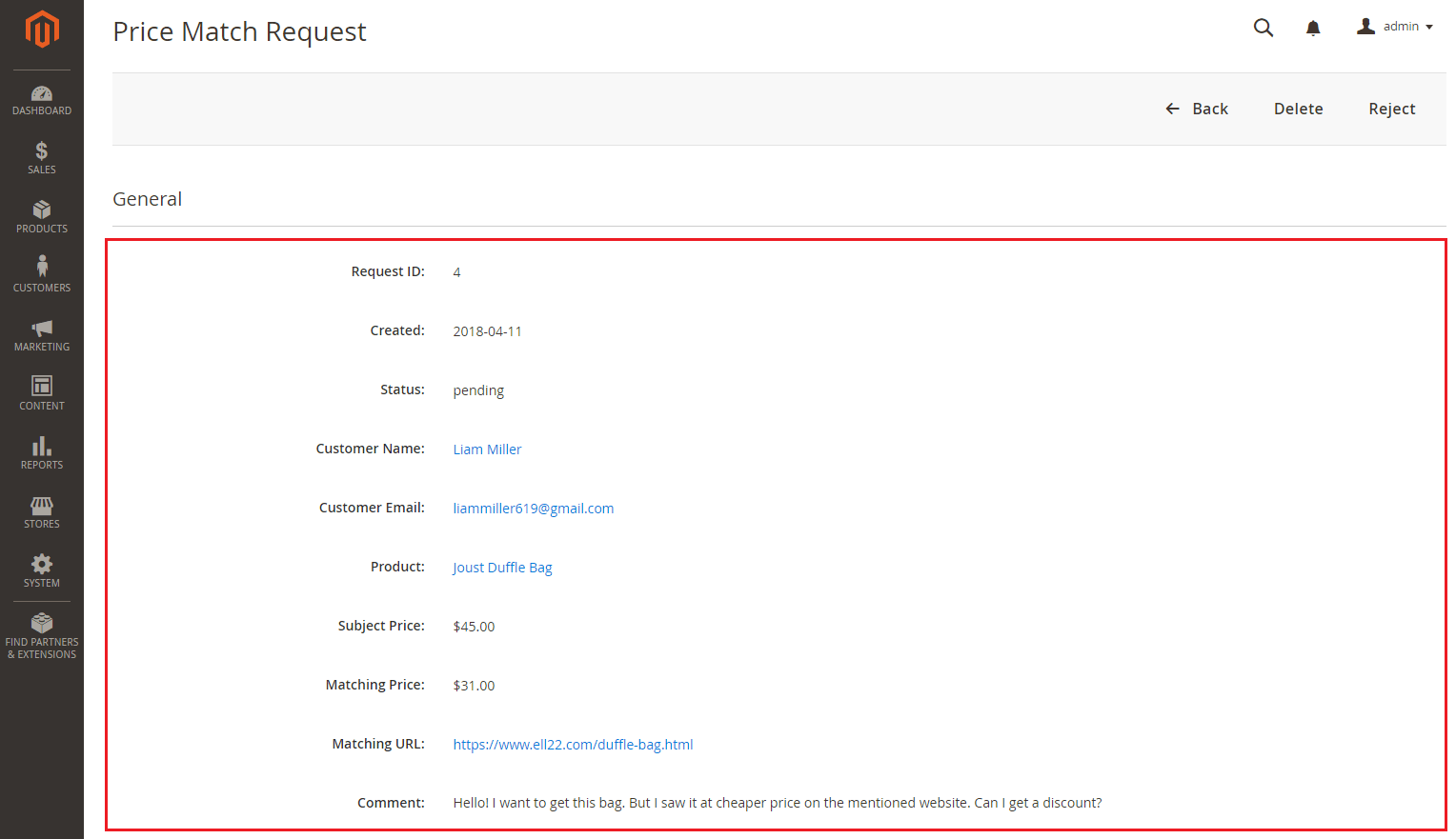This screenshot has height=839, width=1456.
Task: Open the ell22.com matching URL link
Action: coord(573,745)
